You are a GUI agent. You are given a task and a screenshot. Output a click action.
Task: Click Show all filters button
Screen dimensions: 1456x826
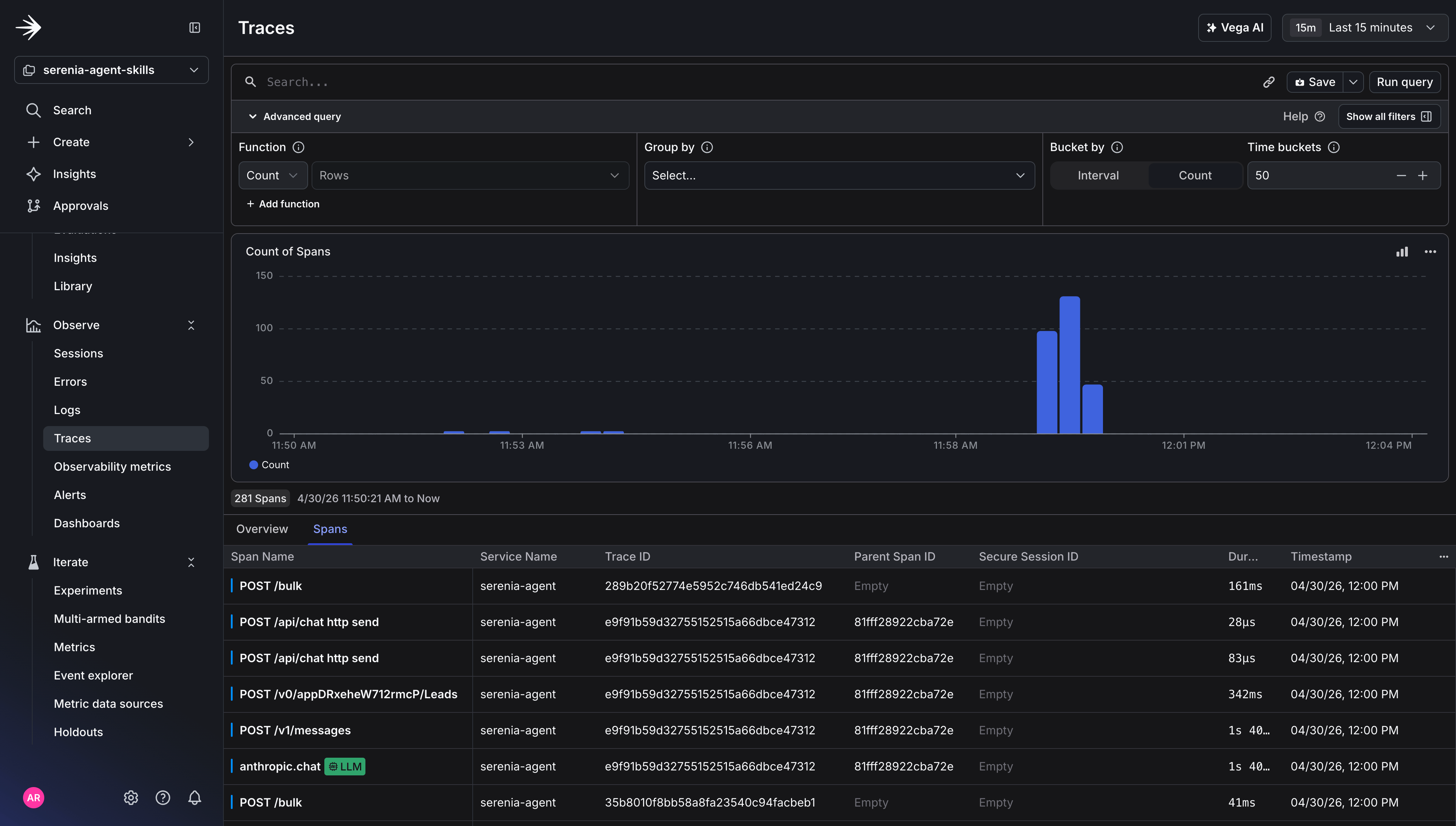pyautogui.click(x=1389, y=117)
